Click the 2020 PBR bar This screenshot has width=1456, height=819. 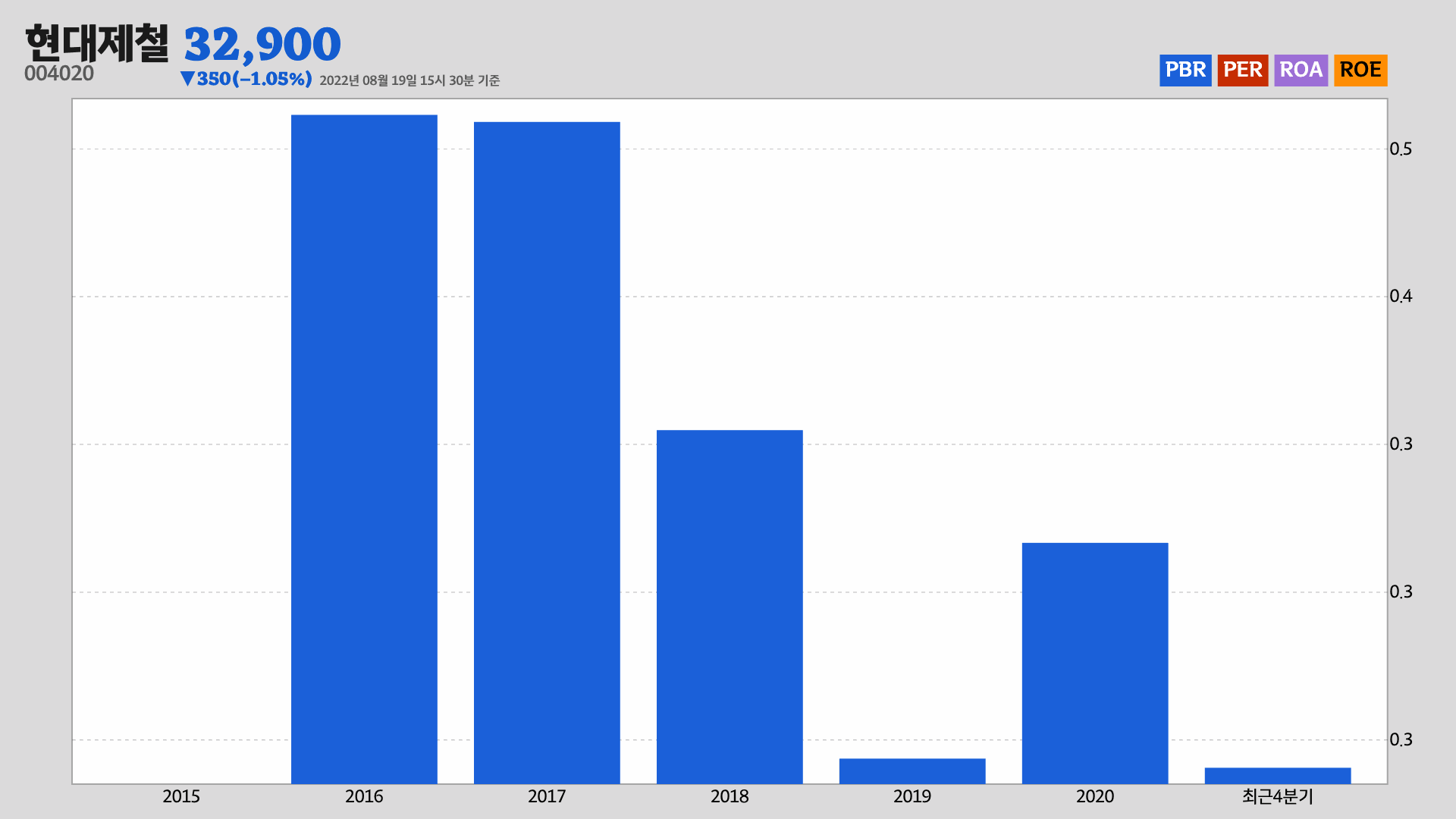[x=1095, y=663]
